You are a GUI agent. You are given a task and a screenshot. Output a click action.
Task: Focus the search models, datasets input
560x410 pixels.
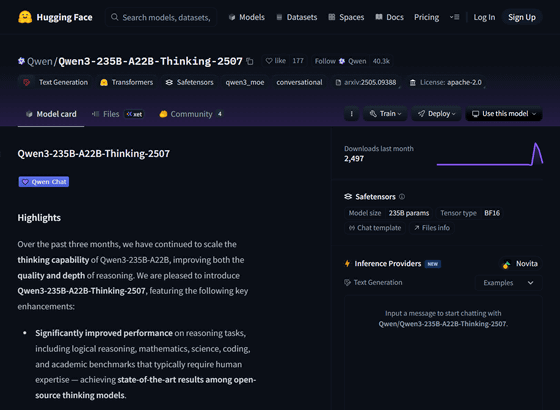click(161, 17)
